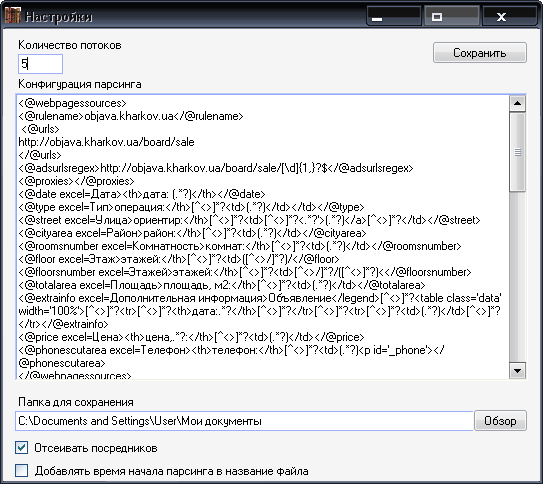Click the scroll down arrow of config box

click(x=517, y=371)
